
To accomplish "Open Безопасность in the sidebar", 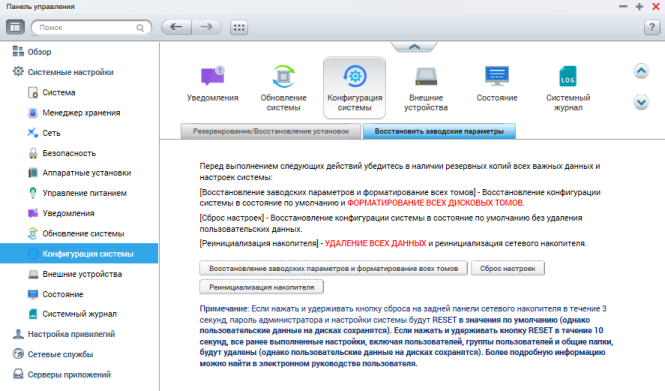I will tap(69, 153).
